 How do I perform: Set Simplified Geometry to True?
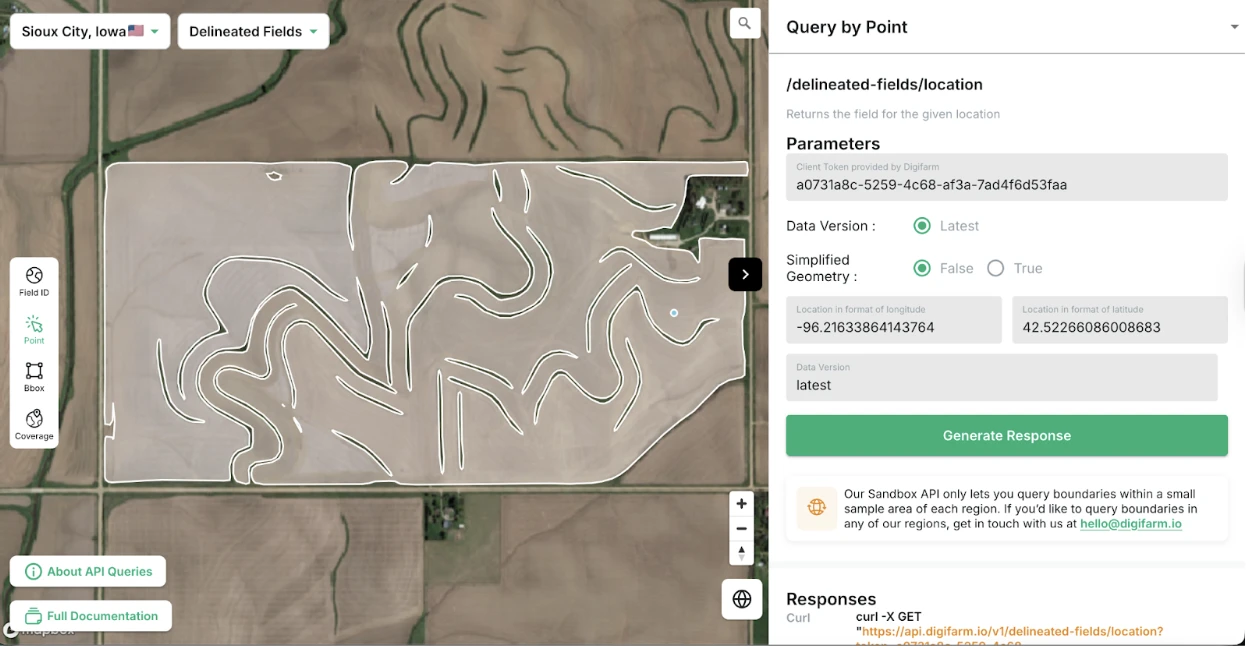[995, 268]
